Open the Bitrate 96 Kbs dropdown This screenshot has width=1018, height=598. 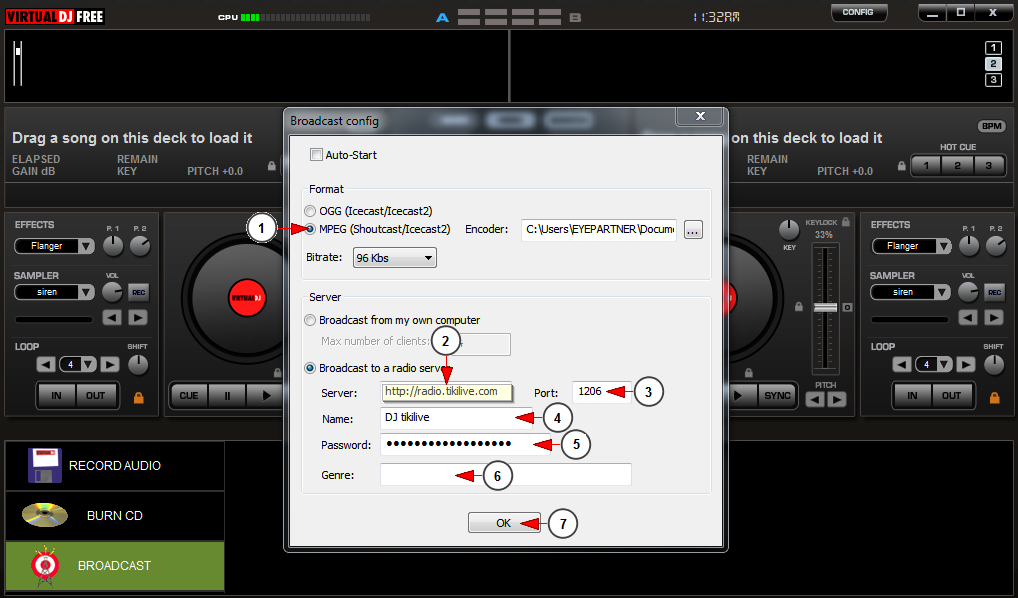pyautogui.click(x=395, y=258)
